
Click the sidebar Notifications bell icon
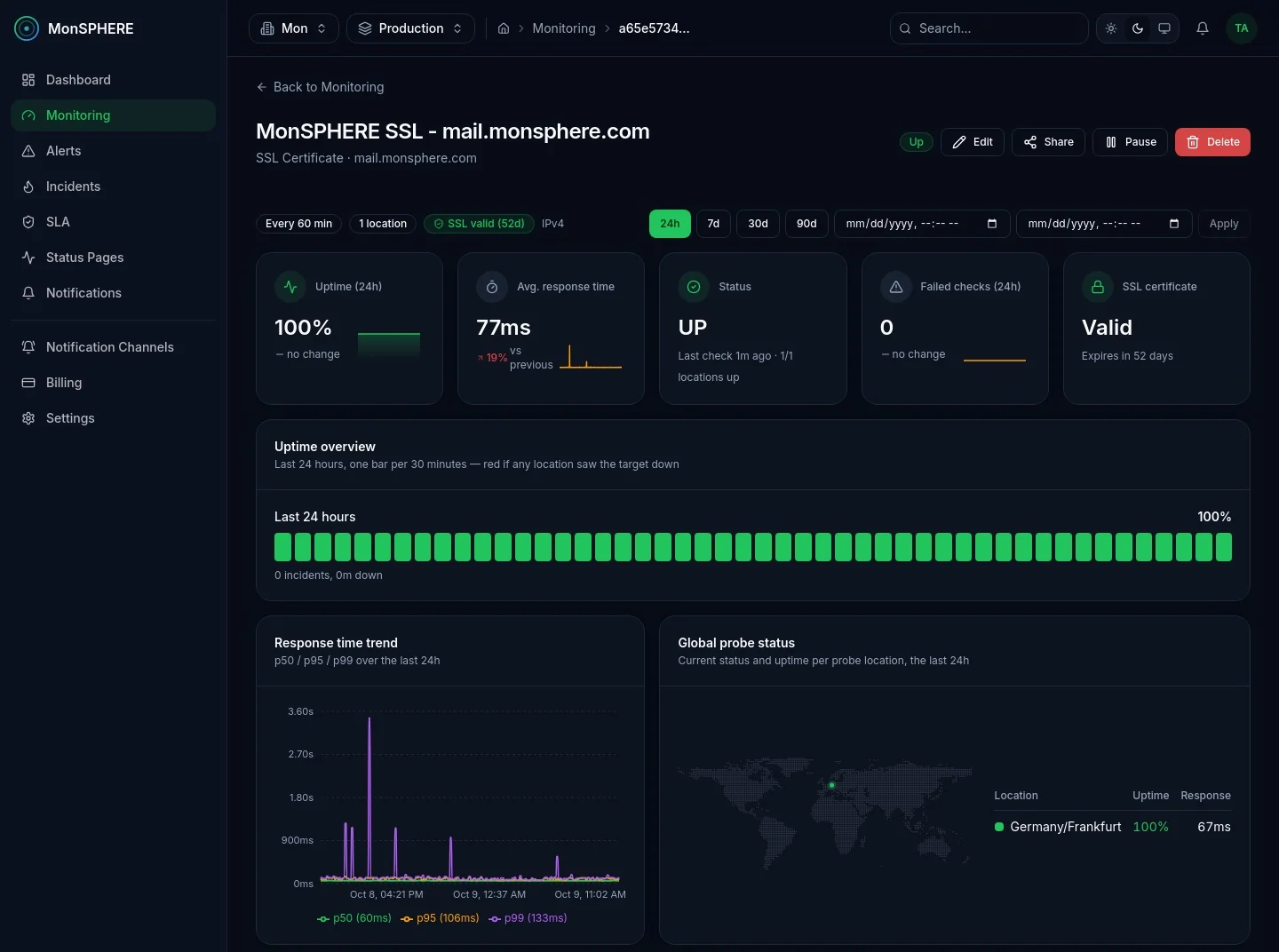click(28, 293)
